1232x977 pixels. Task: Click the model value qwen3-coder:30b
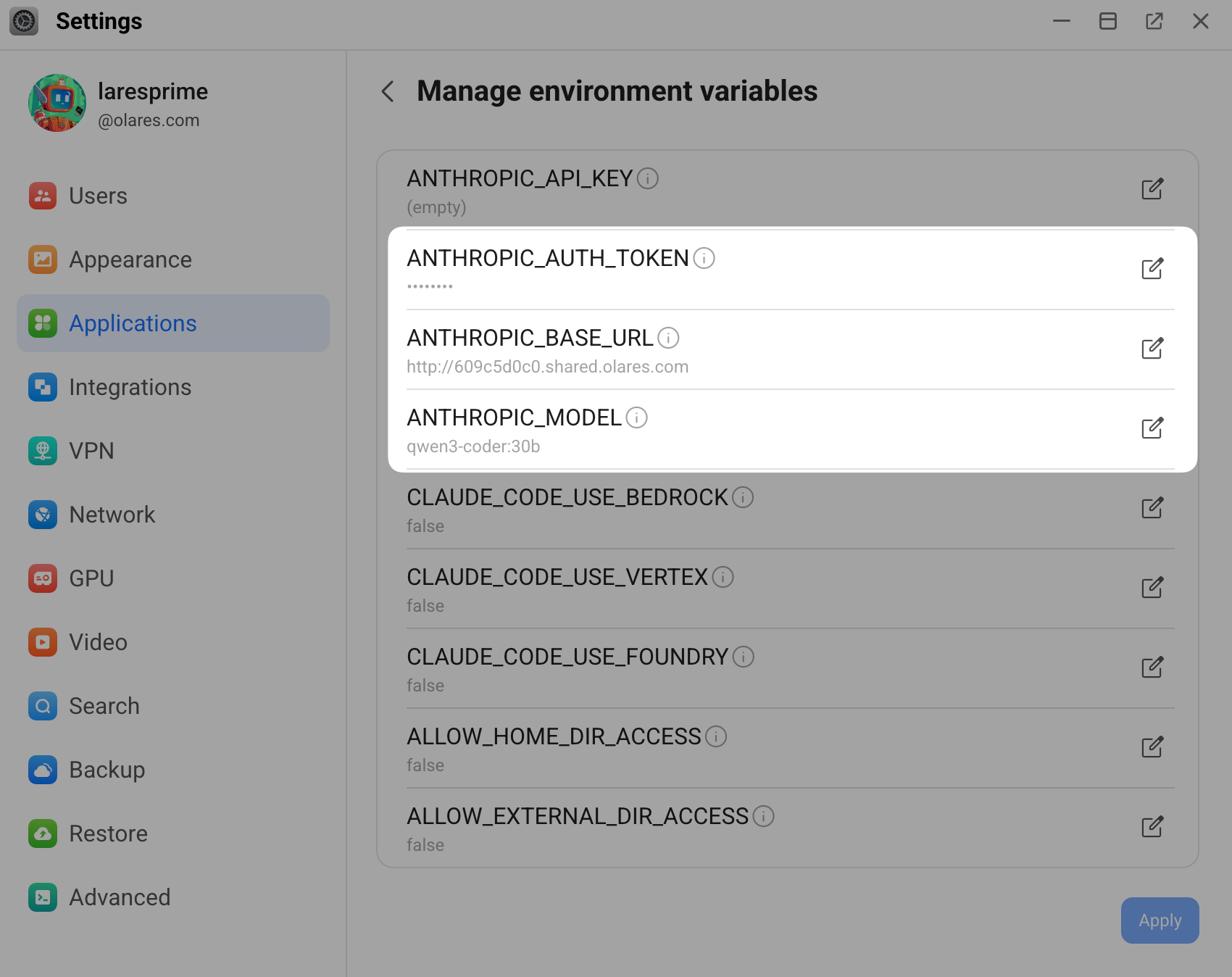click(473, 446)
